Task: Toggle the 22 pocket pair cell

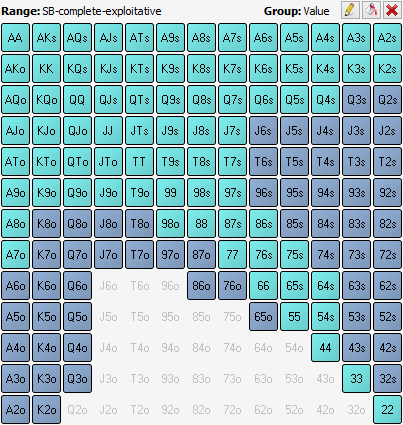Action: tap(387, 409)
